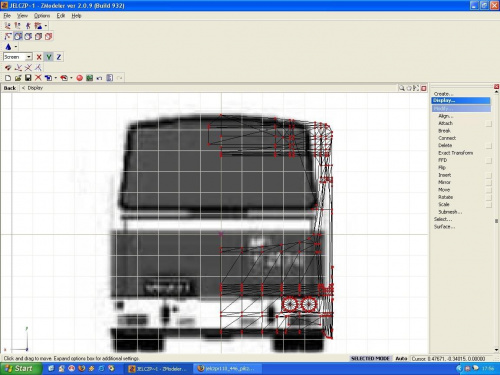The image size is (500, 375).
Task: Expand the Create... command group
Action: [443, 94]
